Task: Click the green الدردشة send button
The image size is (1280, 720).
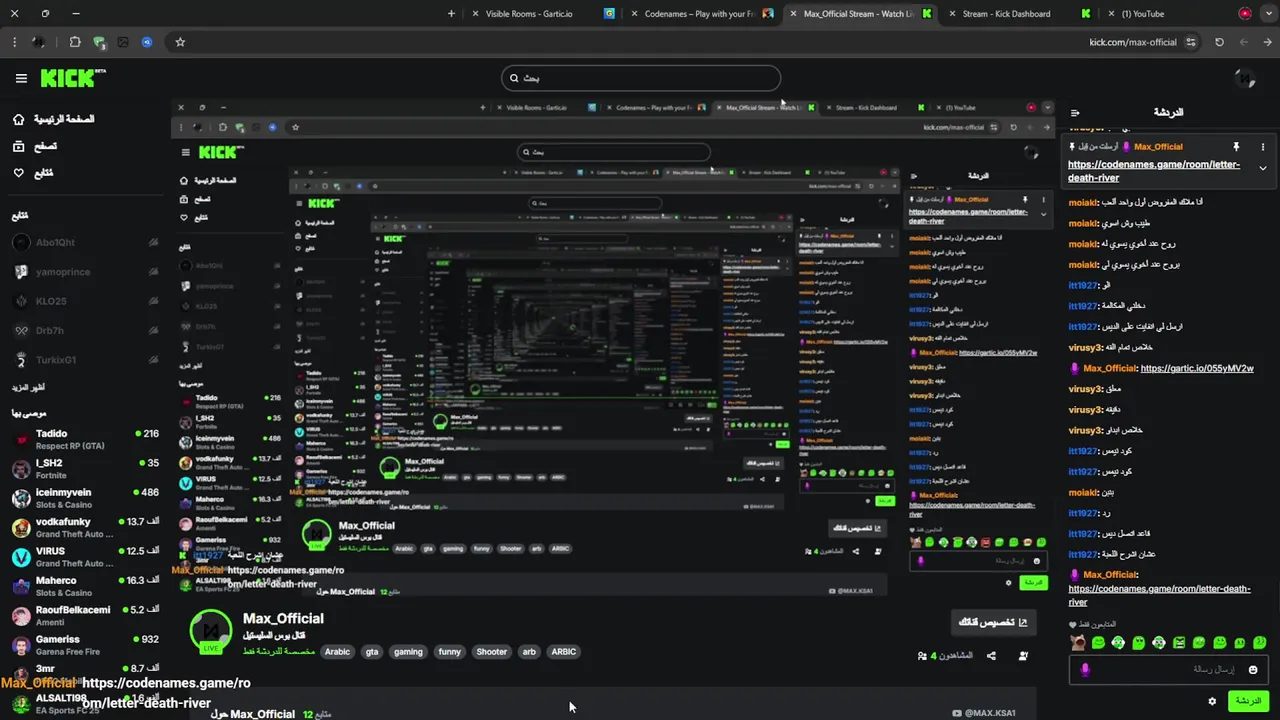Action: [1248, 701]
